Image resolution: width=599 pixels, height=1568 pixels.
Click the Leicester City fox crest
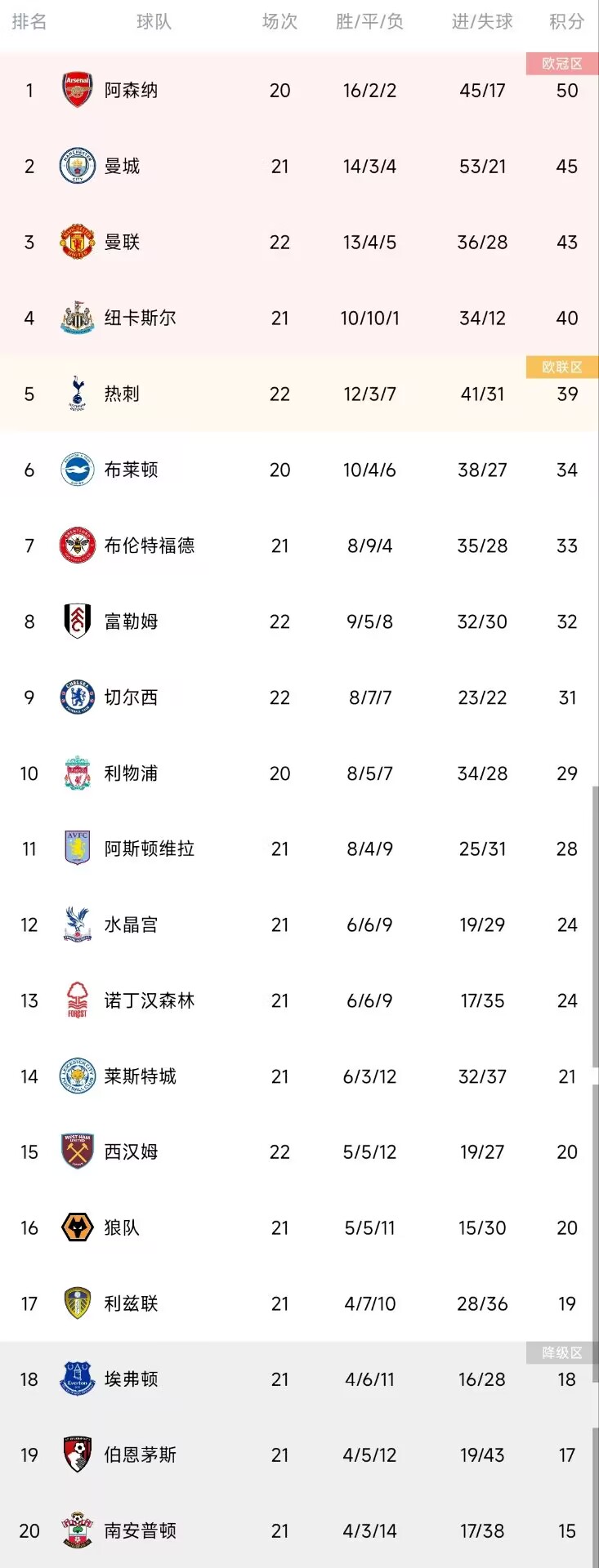[78, 1076]
